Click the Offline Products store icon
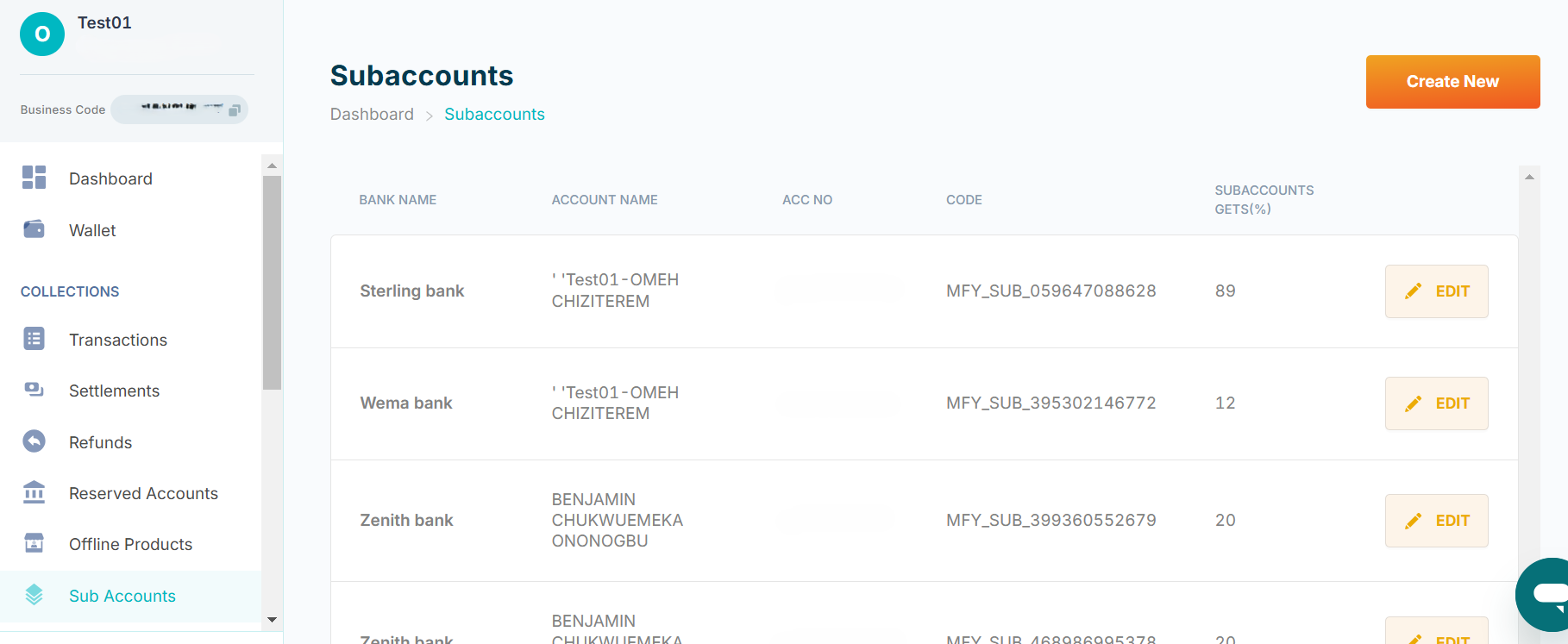Image resolution: width=1568 pixels, height=644 pixels. 34,543
